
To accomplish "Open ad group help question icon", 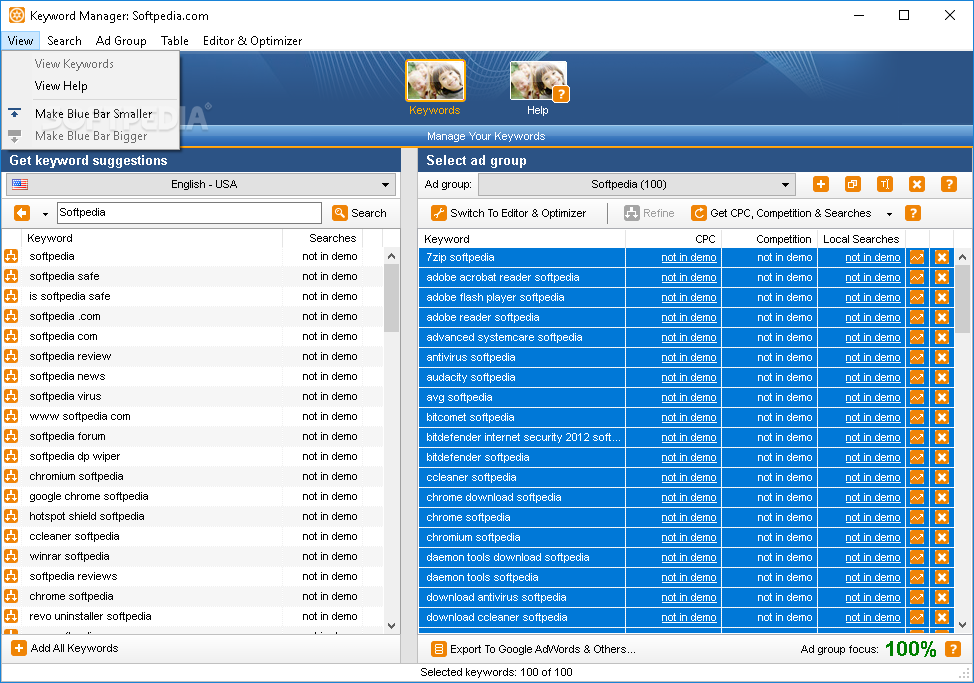I will (949, 184).
